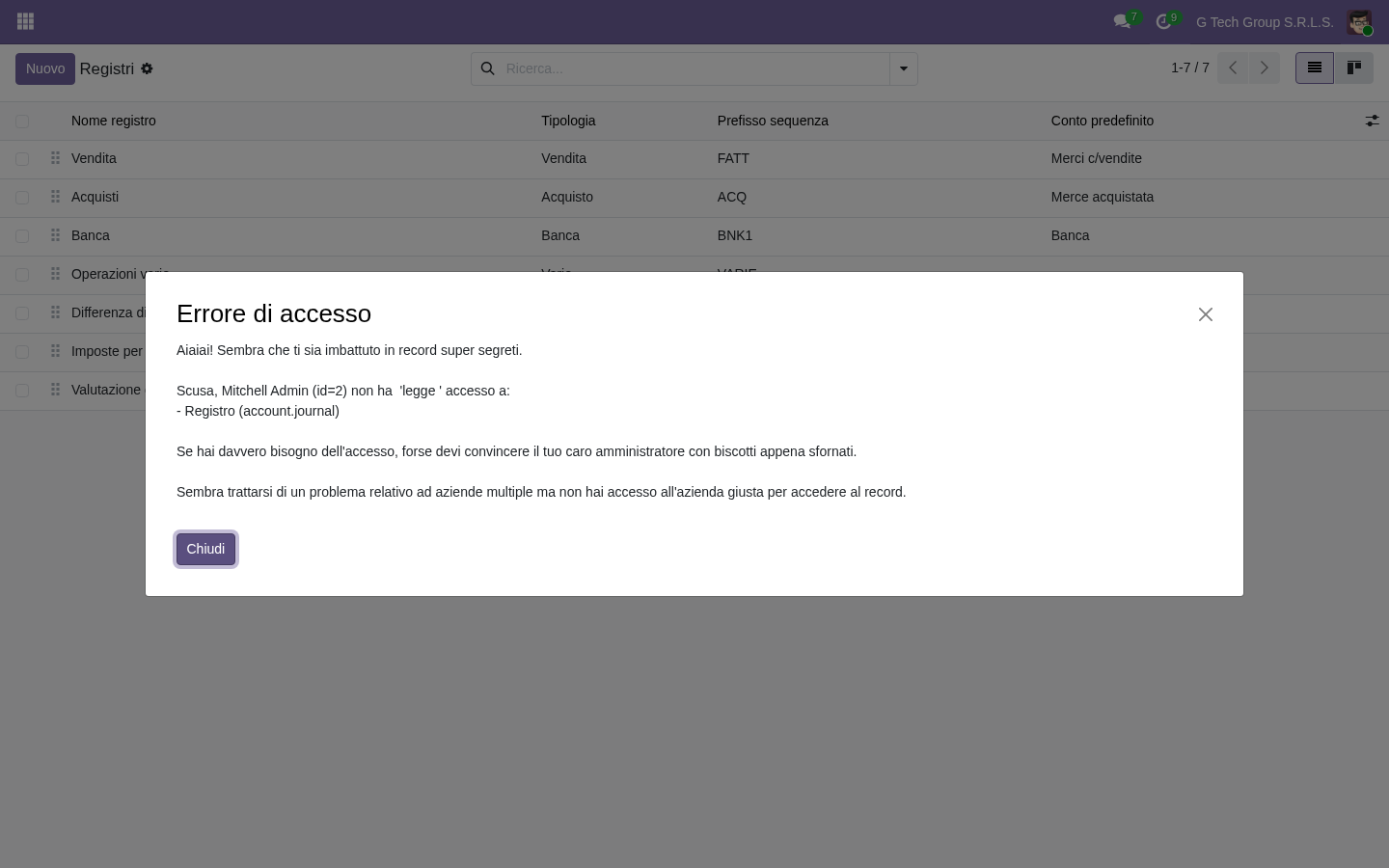Click the drag handle for Banca row

(x=55, y=235)
